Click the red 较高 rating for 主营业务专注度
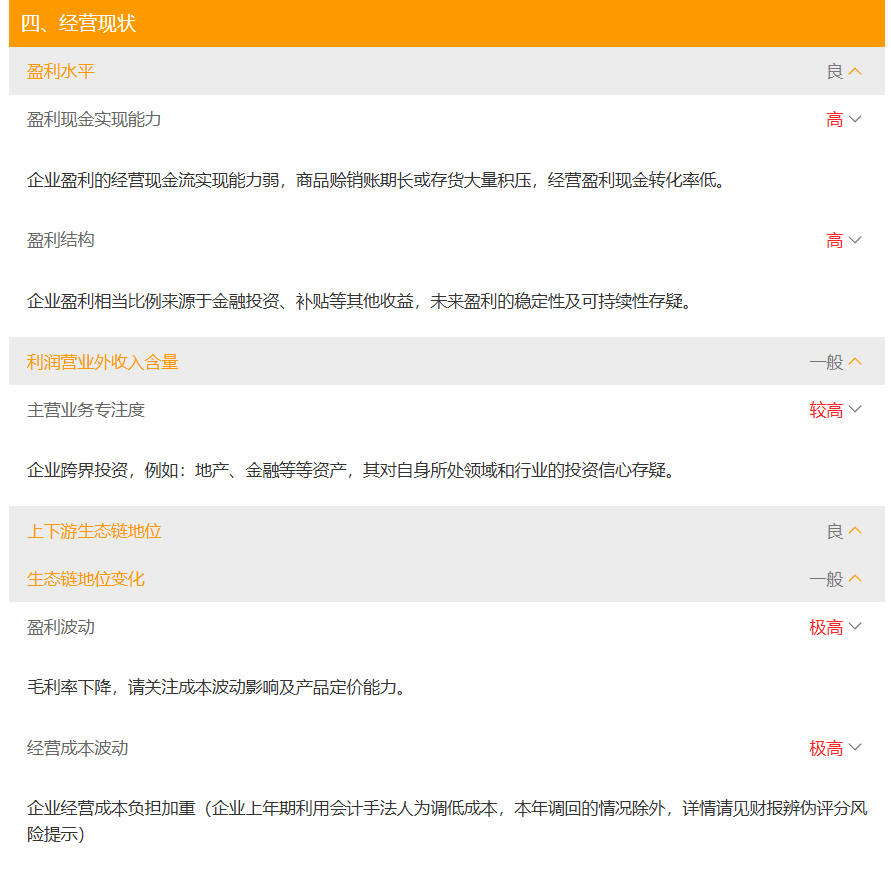The height and width of the screenshot is (870, 891). coord(826,410)
